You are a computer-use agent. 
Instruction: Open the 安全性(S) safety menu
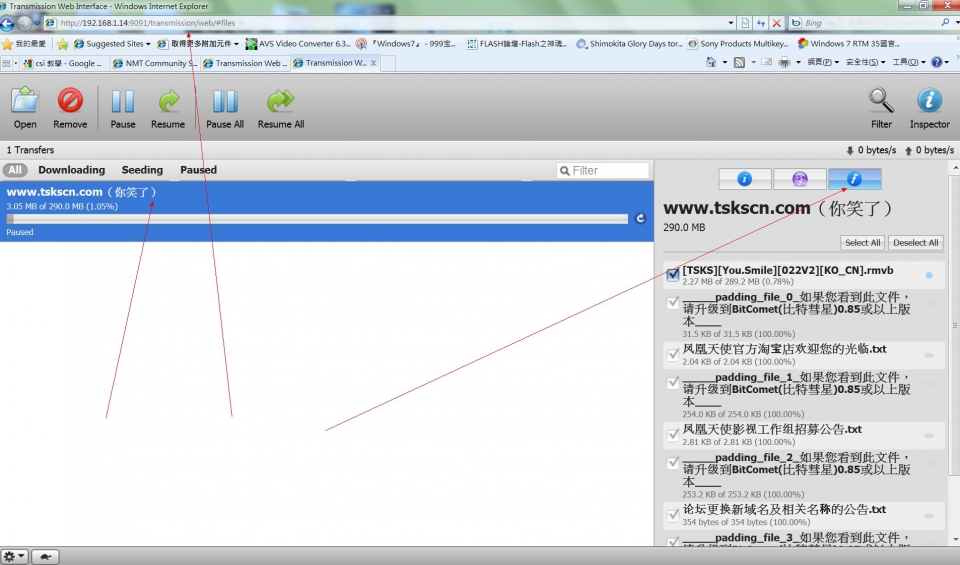[x=865, y=62]
